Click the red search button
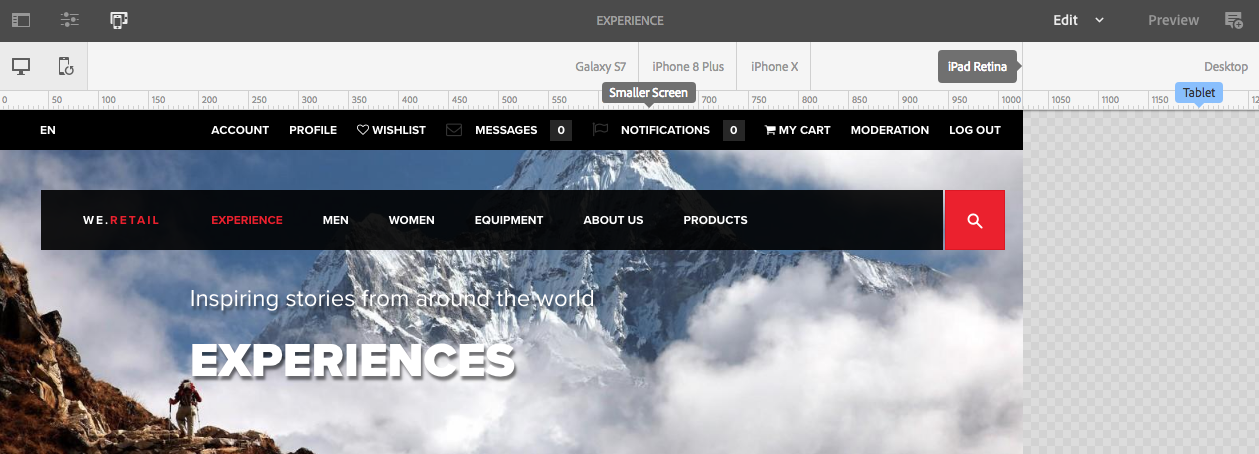The height and width of the screenshot is (454, 1259). 975,220
